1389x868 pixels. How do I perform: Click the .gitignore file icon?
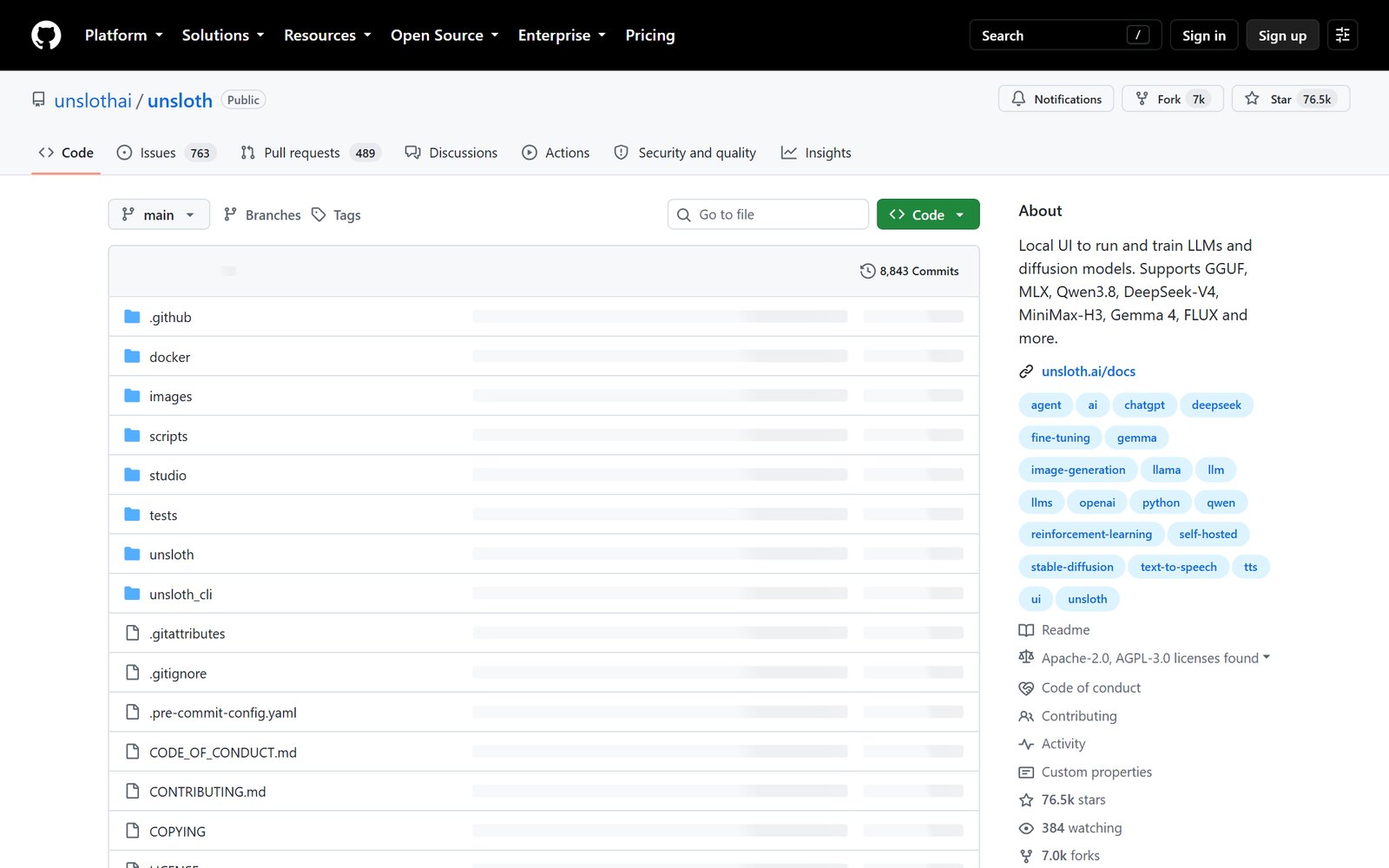tap(132, 673)
